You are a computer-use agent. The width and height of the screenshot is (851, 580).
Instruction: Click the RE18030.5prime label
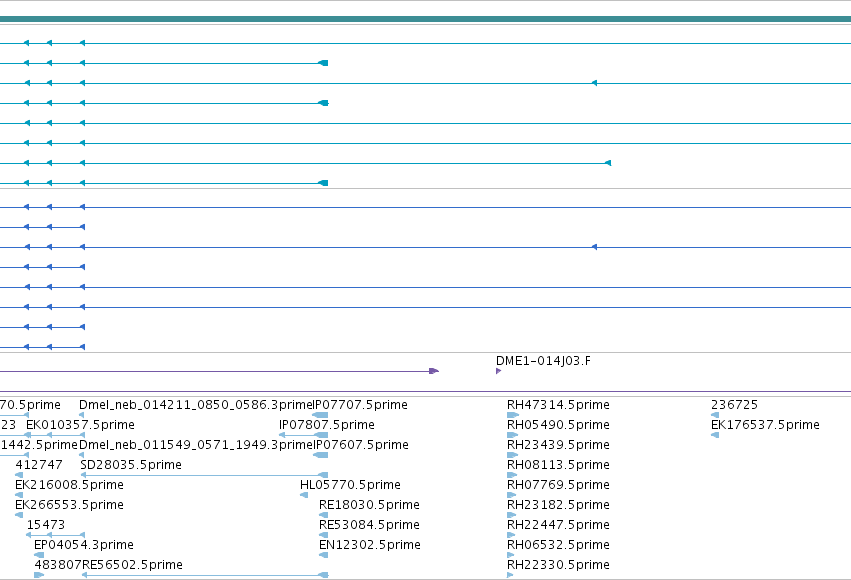click(369, 505)
